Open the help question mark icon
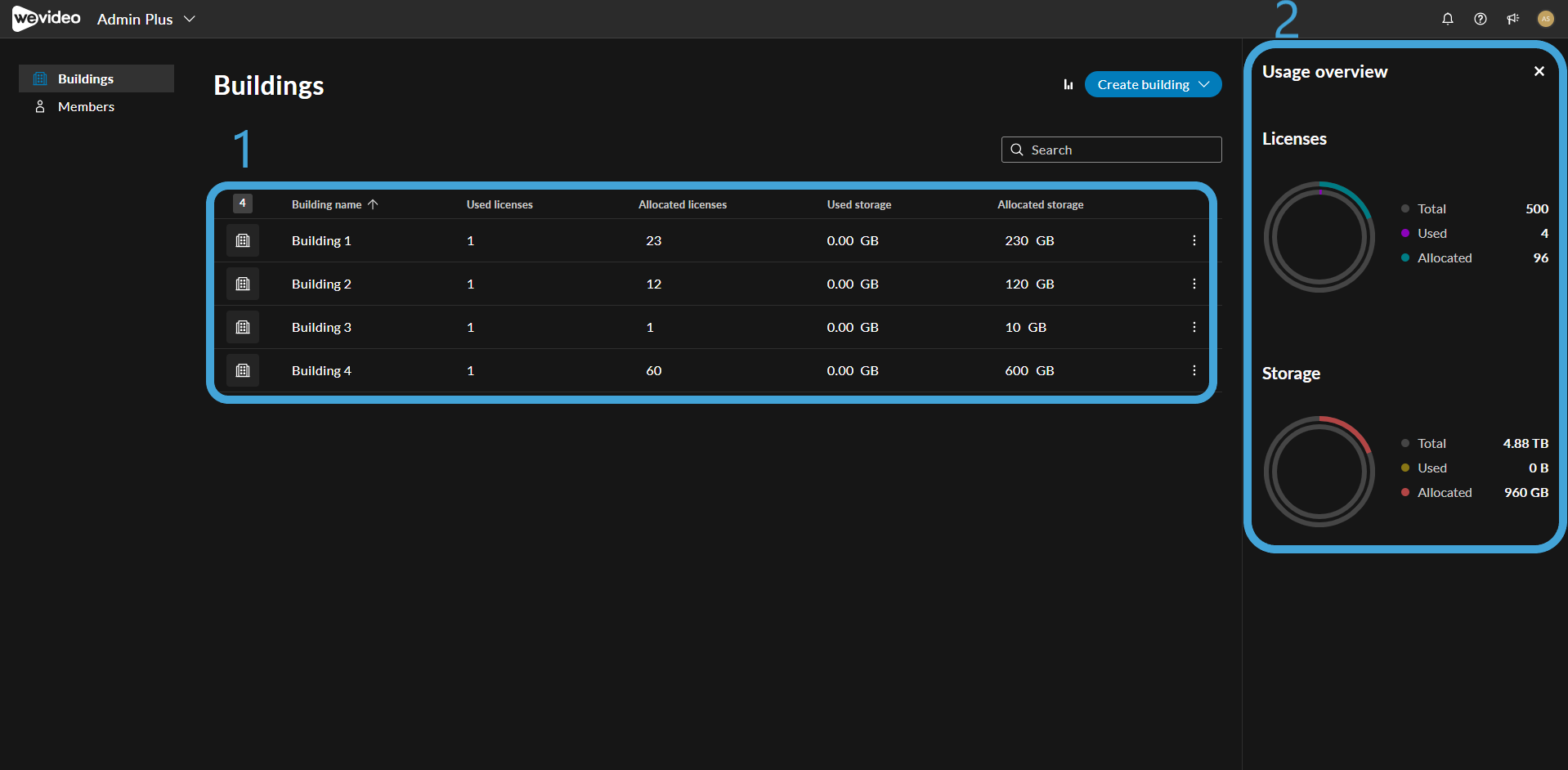The height and width of the screenshot is (770, 1568). click(1480, 19)
